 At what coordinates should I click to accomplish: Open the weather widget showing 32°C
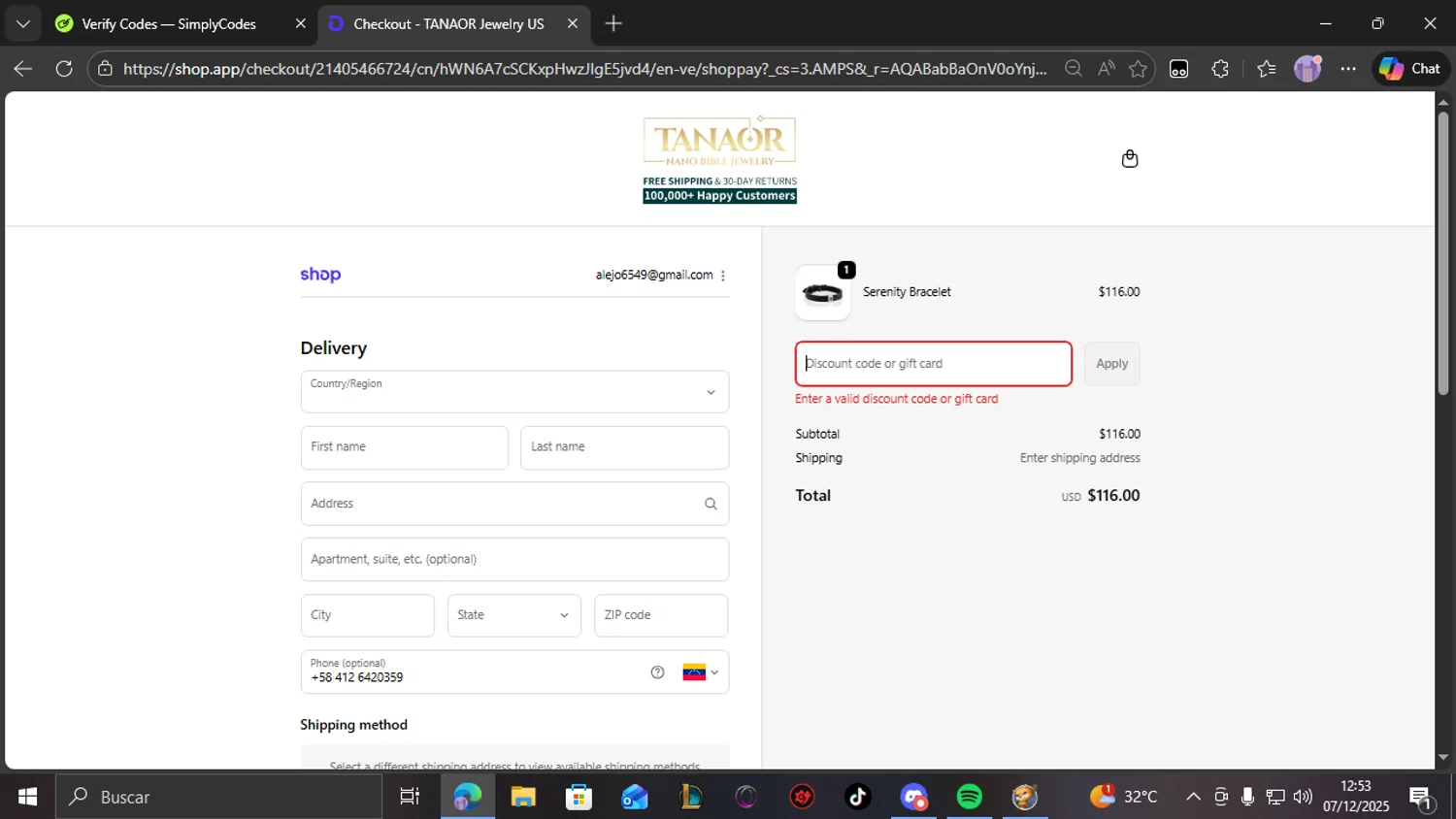(x=1123, y=797)
